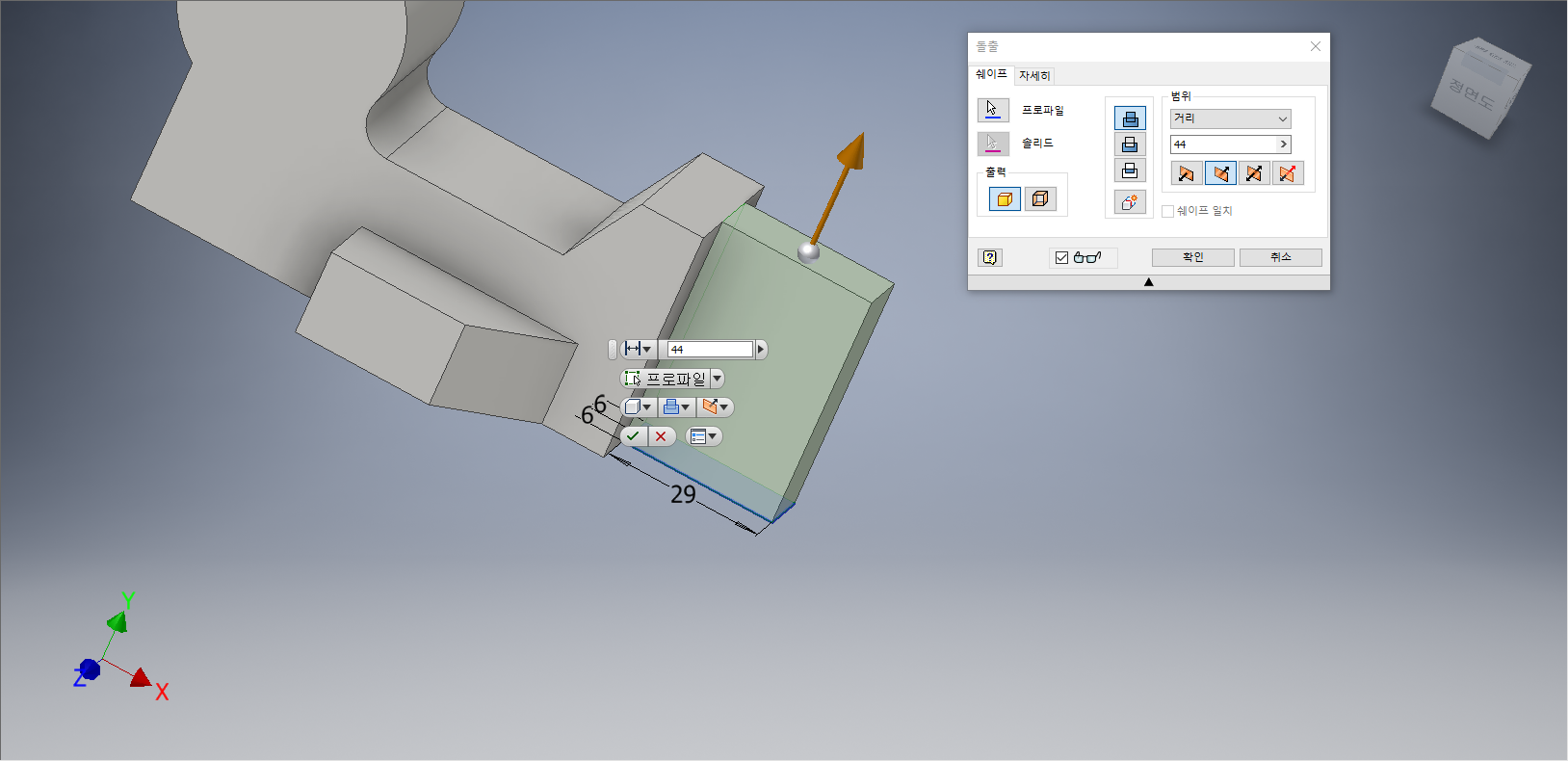Set symmetric extrude direction icon

pyautogui.click(x=1254, y=173)
